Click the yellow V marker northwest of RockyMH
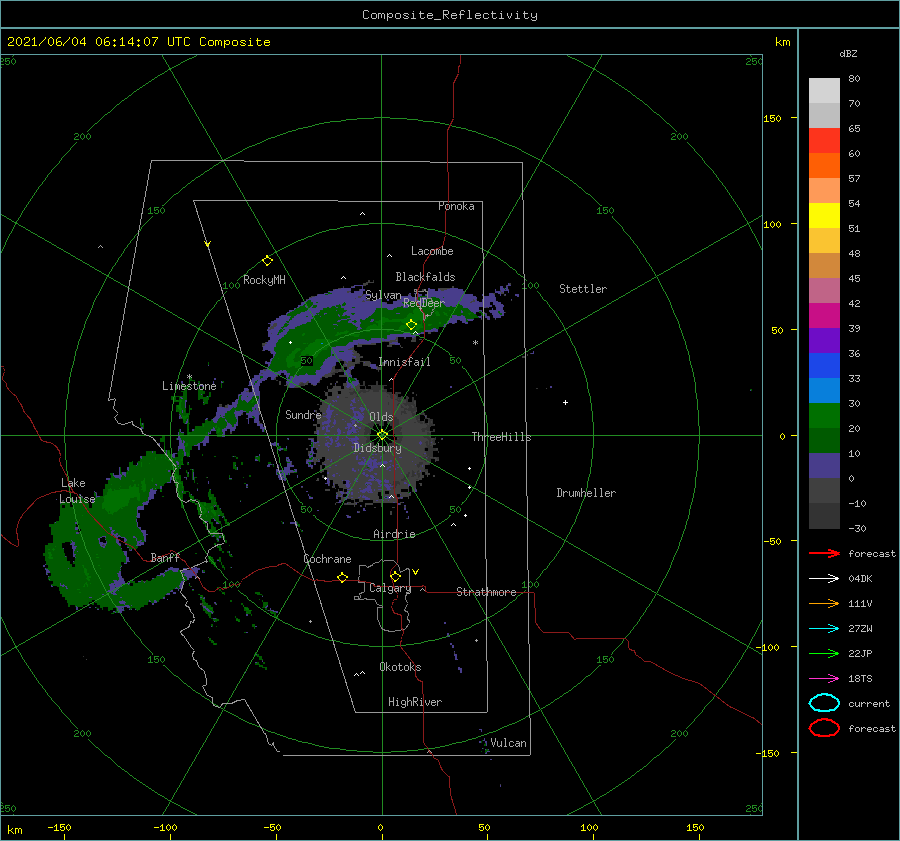The width and height of the screenshot is (900, 841). [x=208, y=244]
